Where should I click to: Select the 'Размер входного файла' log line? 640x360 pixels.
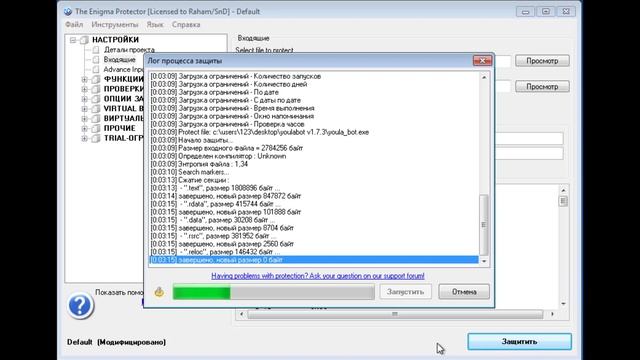pos(314,148)
